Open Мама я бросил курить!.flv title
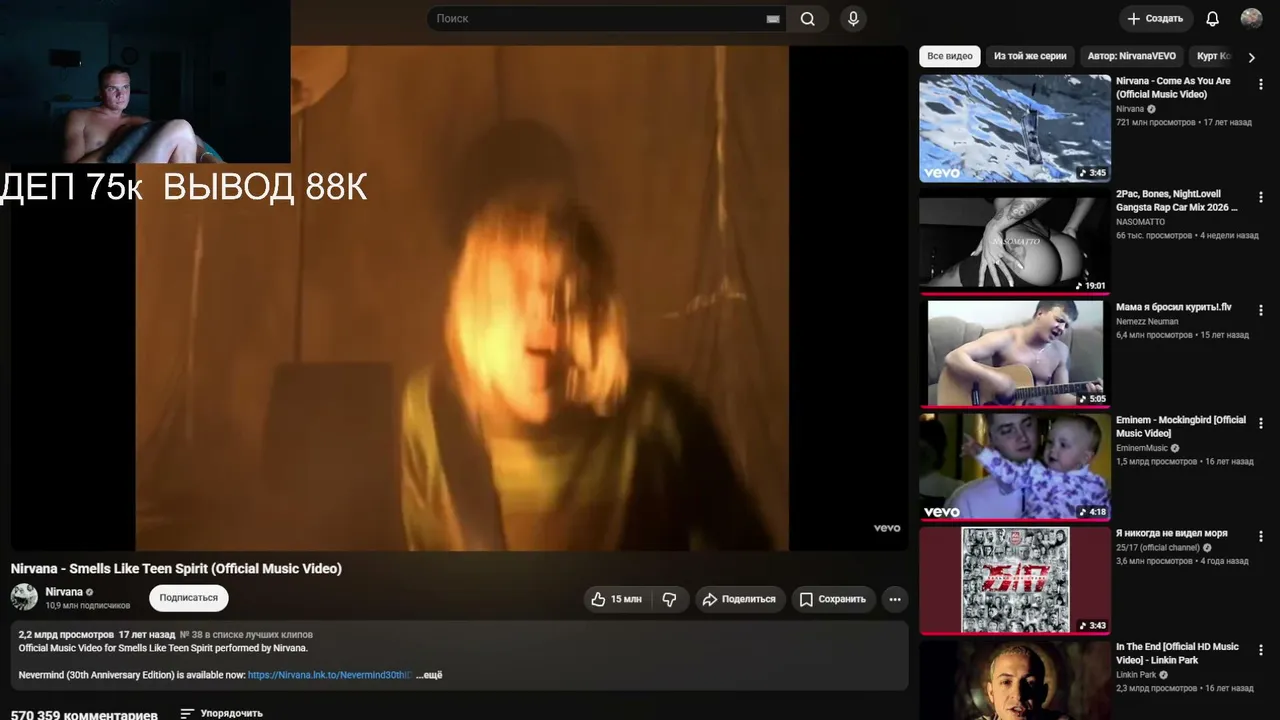This screenshot has height=720, width=1280. [1174, 307]
